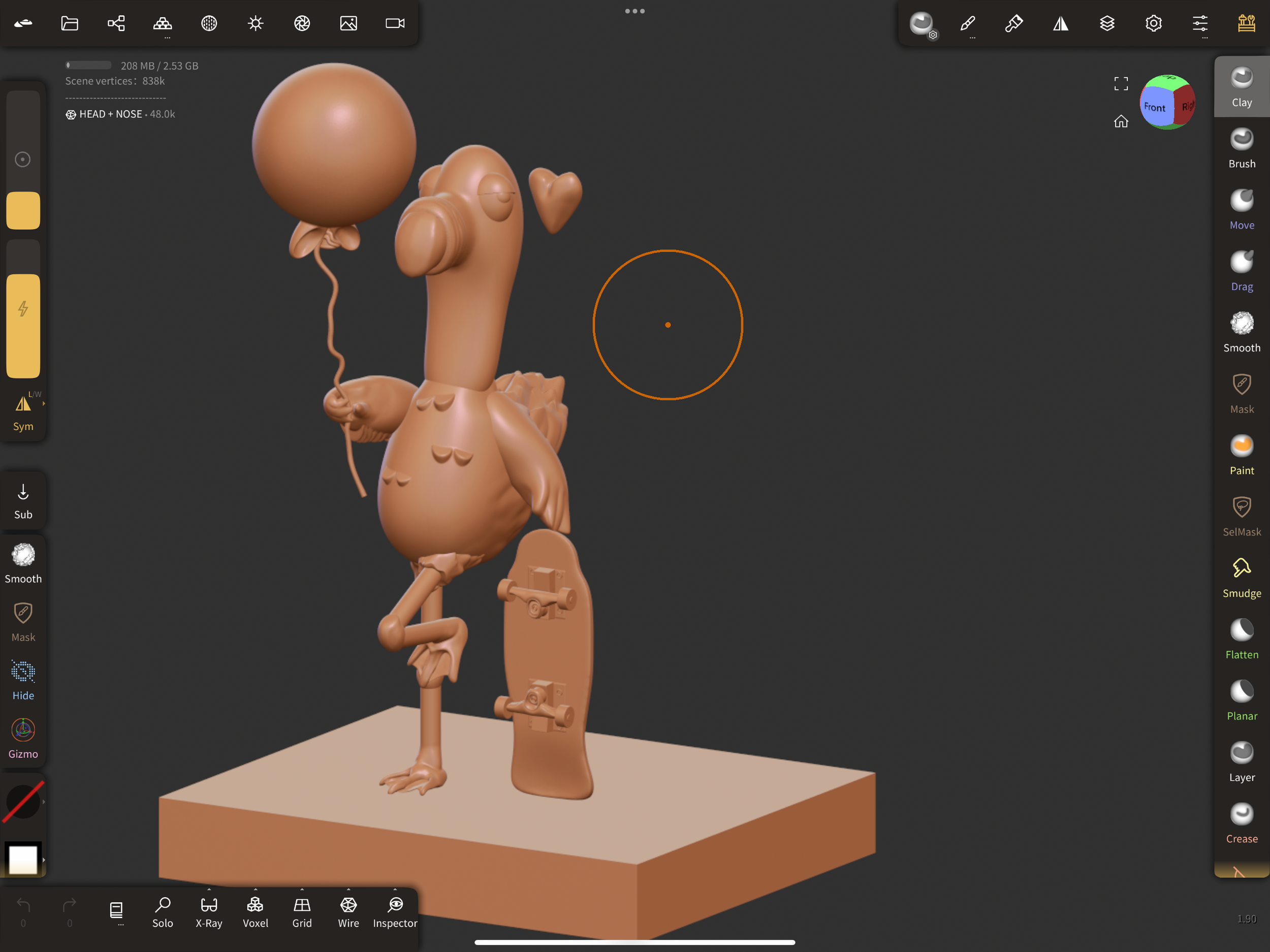Expand Voxel remesh options arrow
Viewport: 1270px width, 952px height.
(x=256, y=890)
